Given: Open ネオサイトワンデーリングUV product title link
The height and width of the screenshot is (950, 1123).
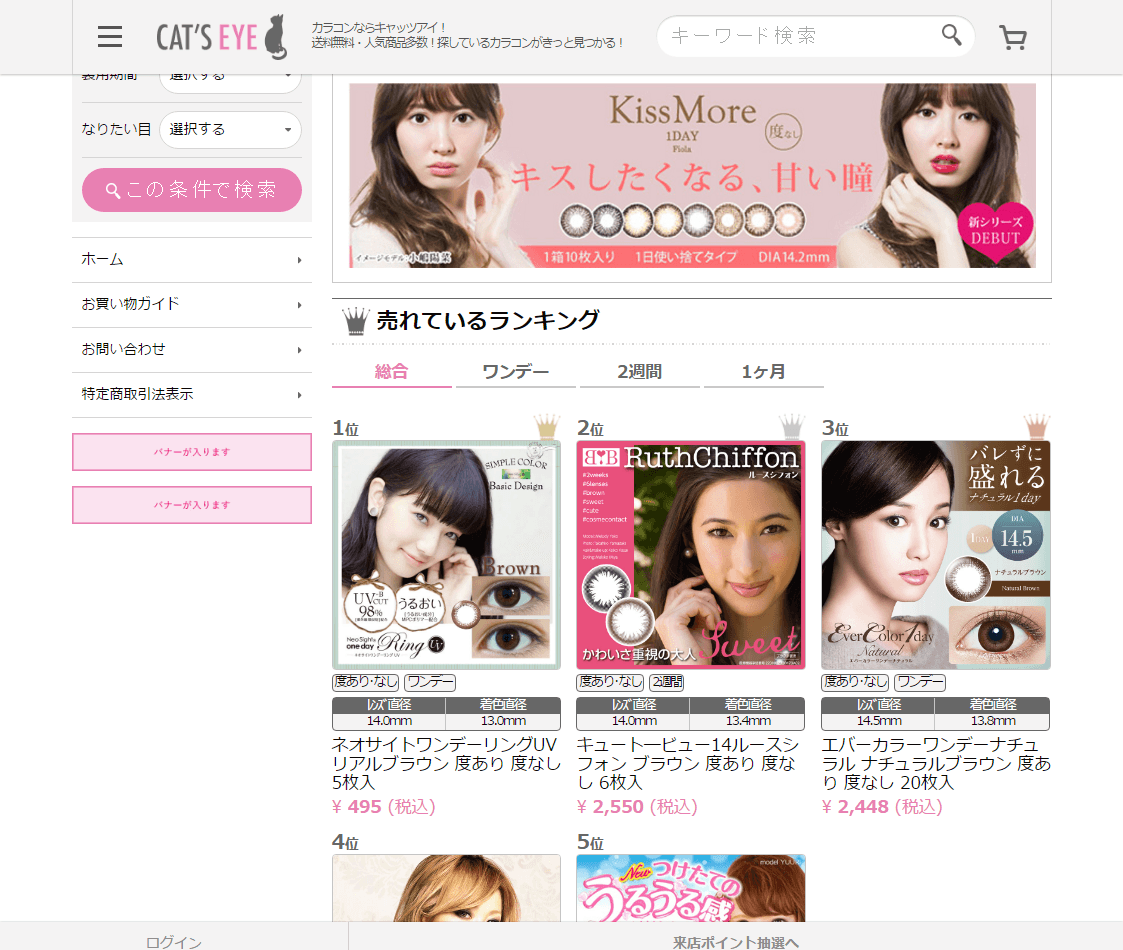Looking at the screenshot, I should coord(446,764).
